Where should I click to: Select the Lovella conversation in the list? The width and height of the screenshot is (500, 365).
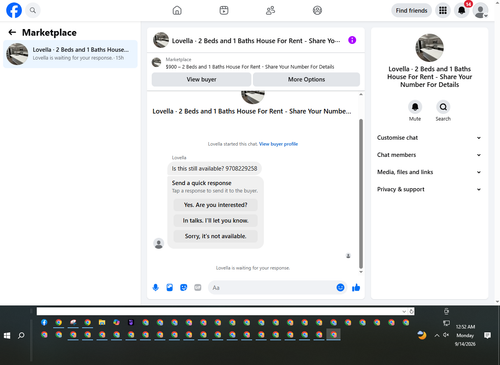tap(70, 54)
